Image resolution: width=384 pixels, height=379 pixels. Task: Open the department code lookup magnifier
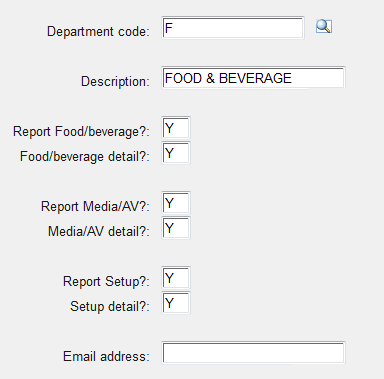[324, 27]
